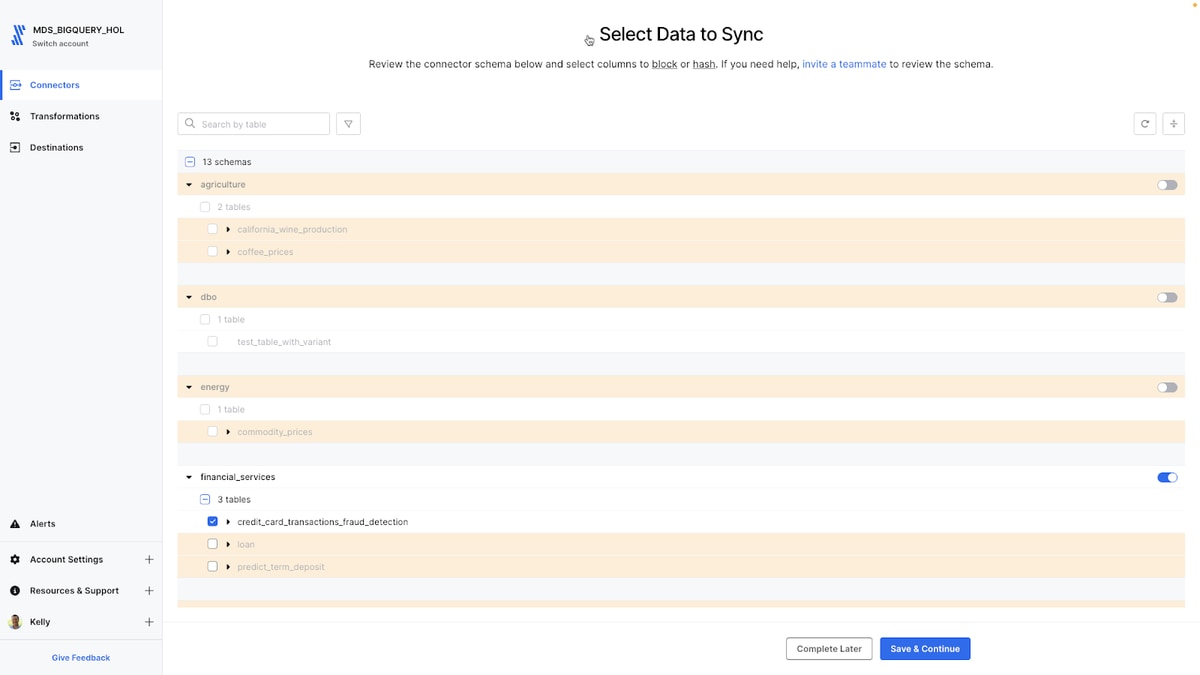Open Transformations in the sidebar
This screenshot has height=675, width=1200.
pos(65,116)
